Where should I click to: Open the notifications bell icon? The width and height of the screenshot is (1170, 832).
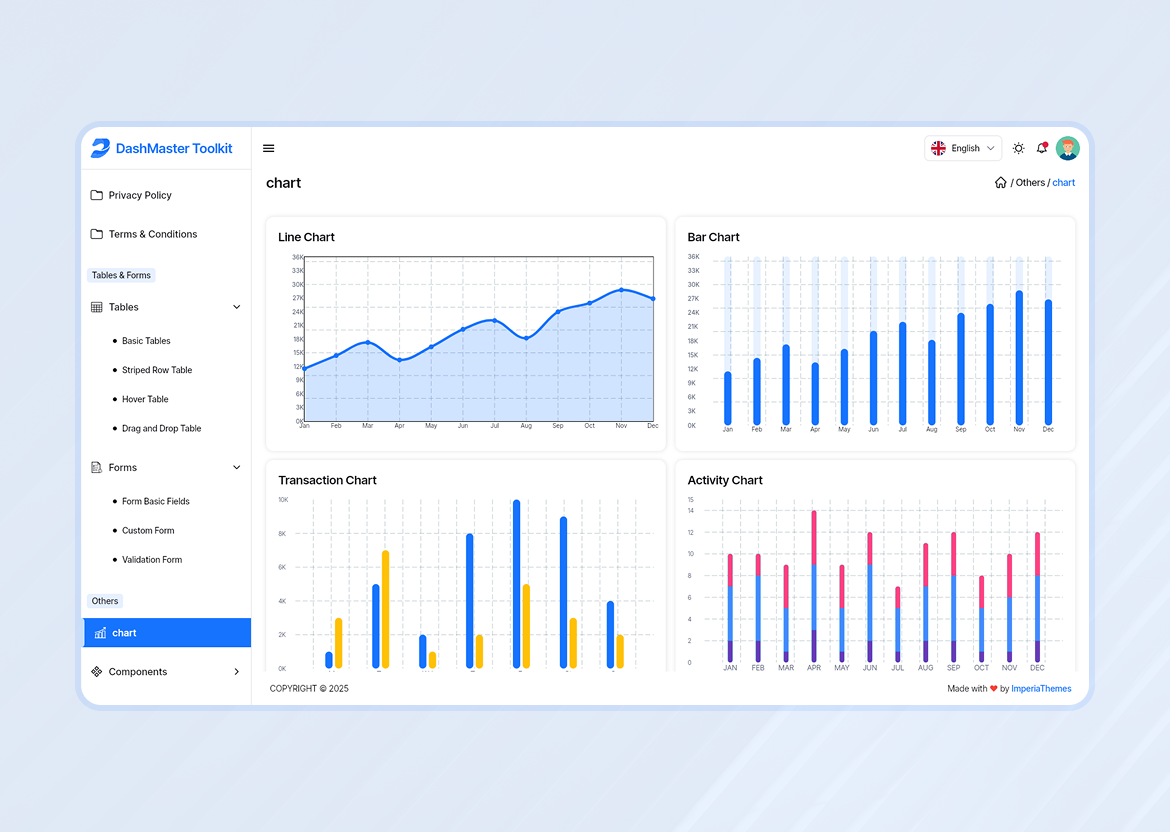tap(1042, 147)
